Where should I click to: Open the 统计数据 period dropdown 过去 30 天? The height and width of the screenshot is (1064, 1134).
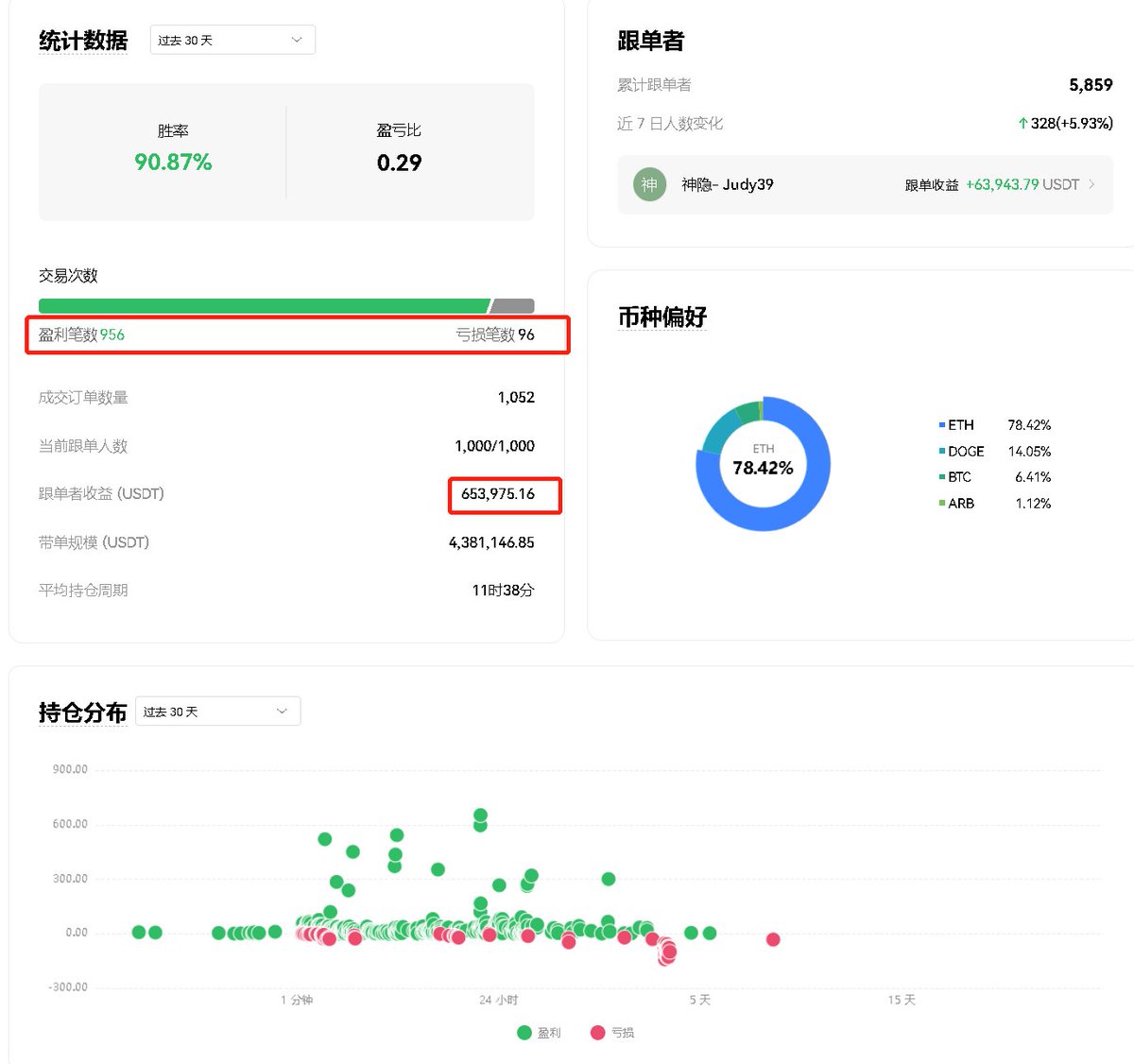click(232, 40)
